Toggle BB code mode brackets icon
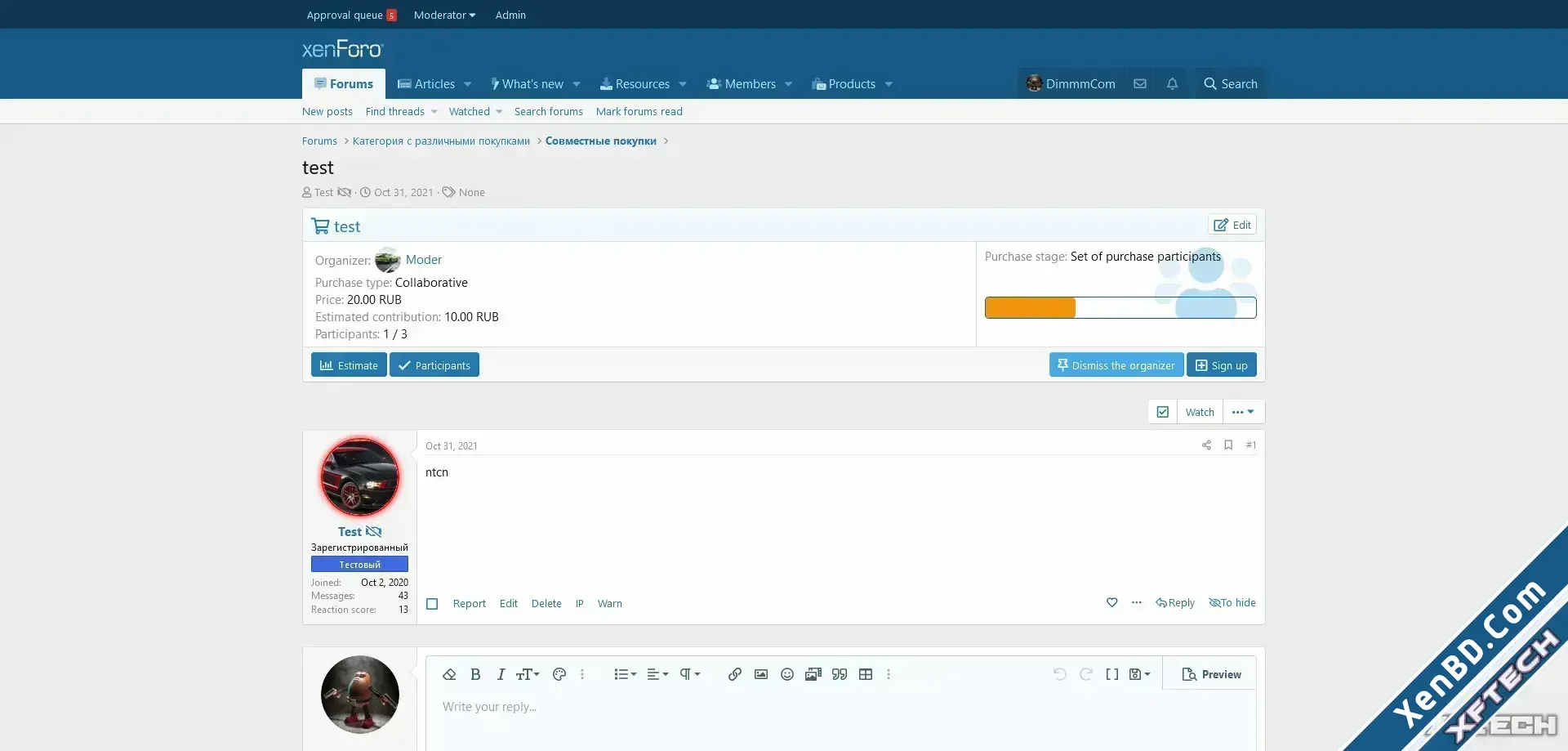 1112,674
